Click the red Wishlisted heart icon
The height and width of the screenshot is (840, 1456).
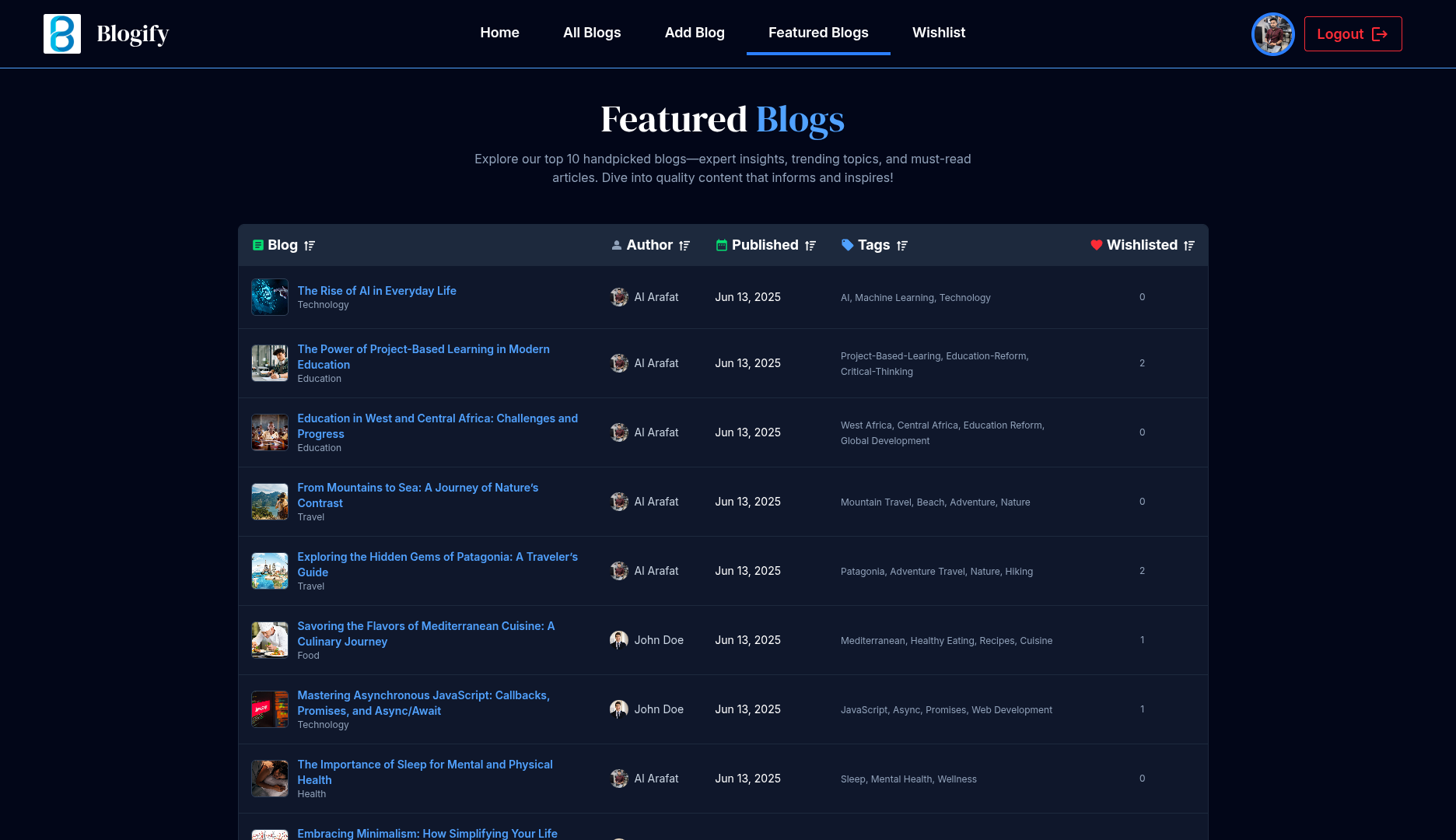[1097, 245]
